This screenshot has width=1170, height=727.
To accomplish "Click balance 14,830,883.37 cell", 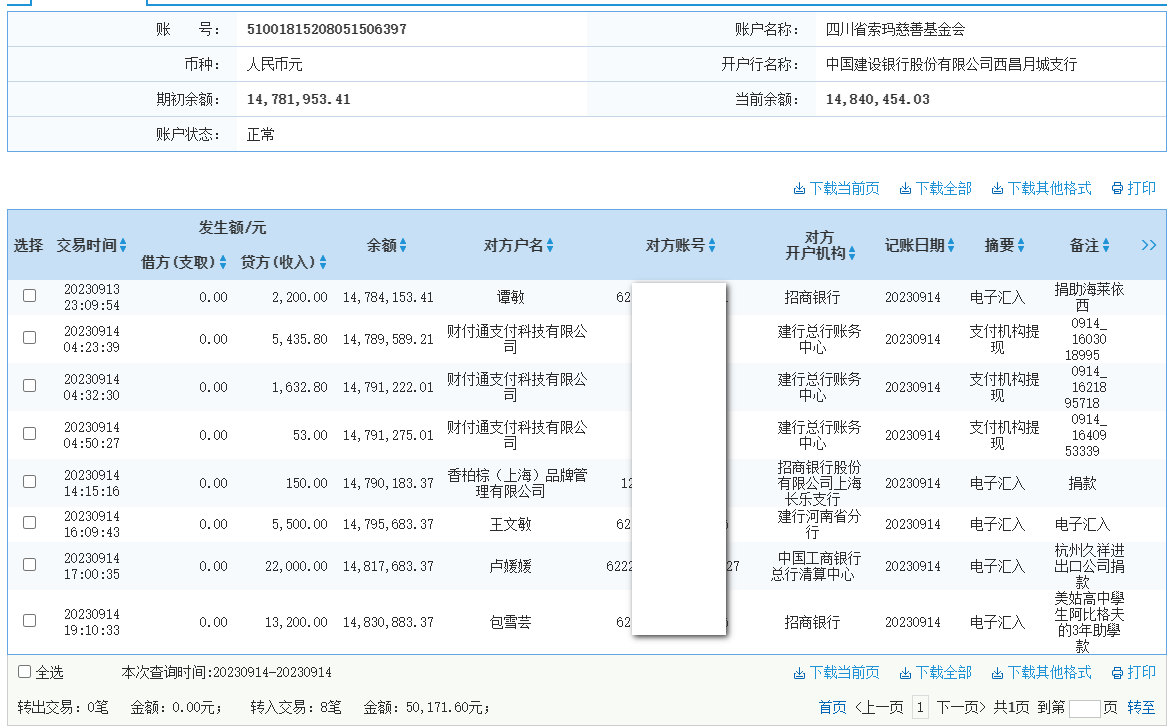I will click(x=388, y=623).
